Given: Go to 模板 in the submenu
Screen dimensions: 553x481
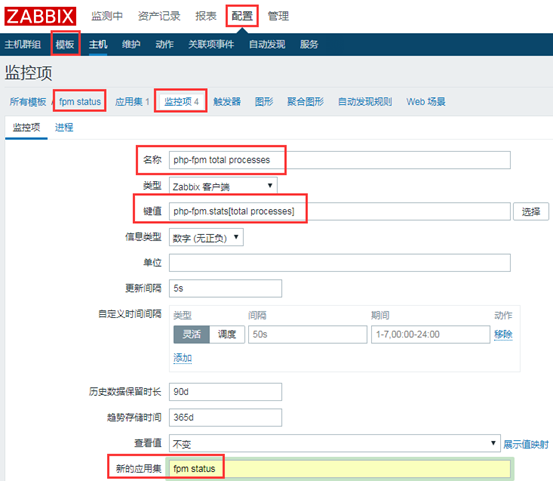Looking at the screenshot, I should point(65,44).
